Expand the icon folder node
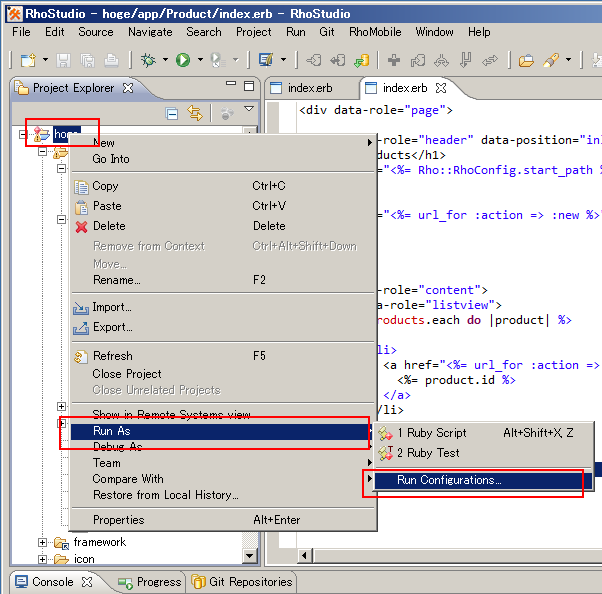This screenshot has width=602, height=594. point(42,559)
